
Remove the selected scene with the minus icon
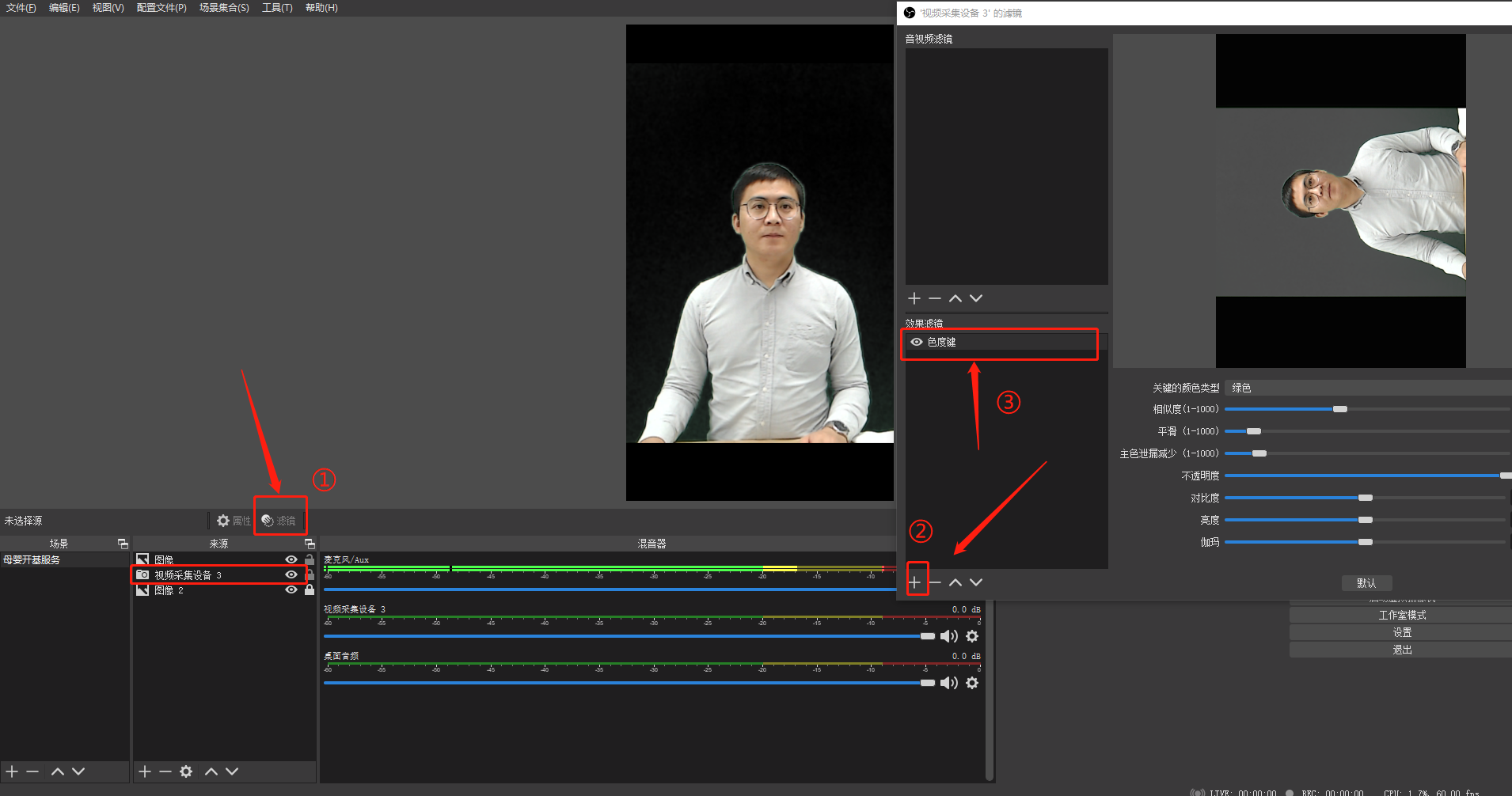coord(32,771)
